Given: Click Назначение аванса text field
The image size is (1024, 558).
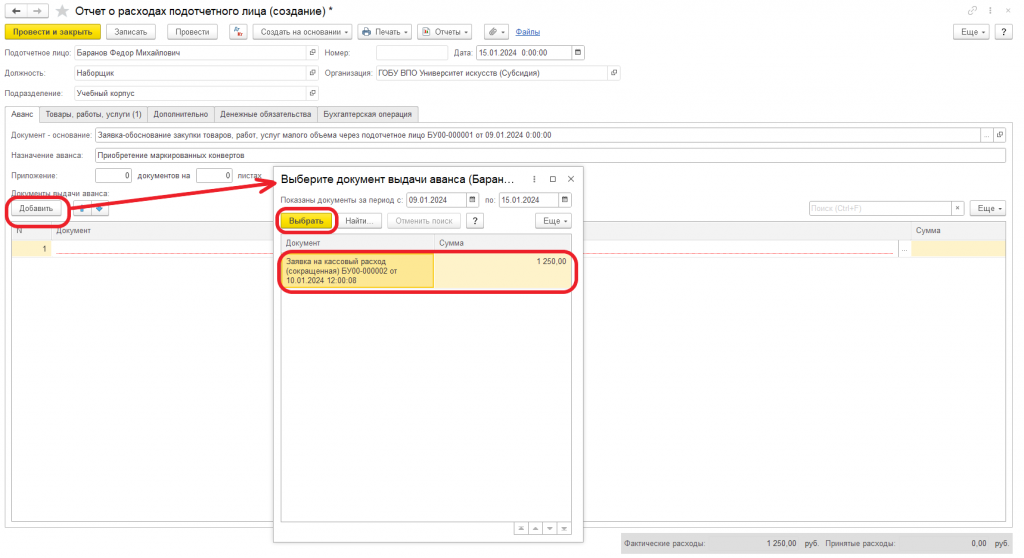Looking at the screenshot, I should pos(550,156).
